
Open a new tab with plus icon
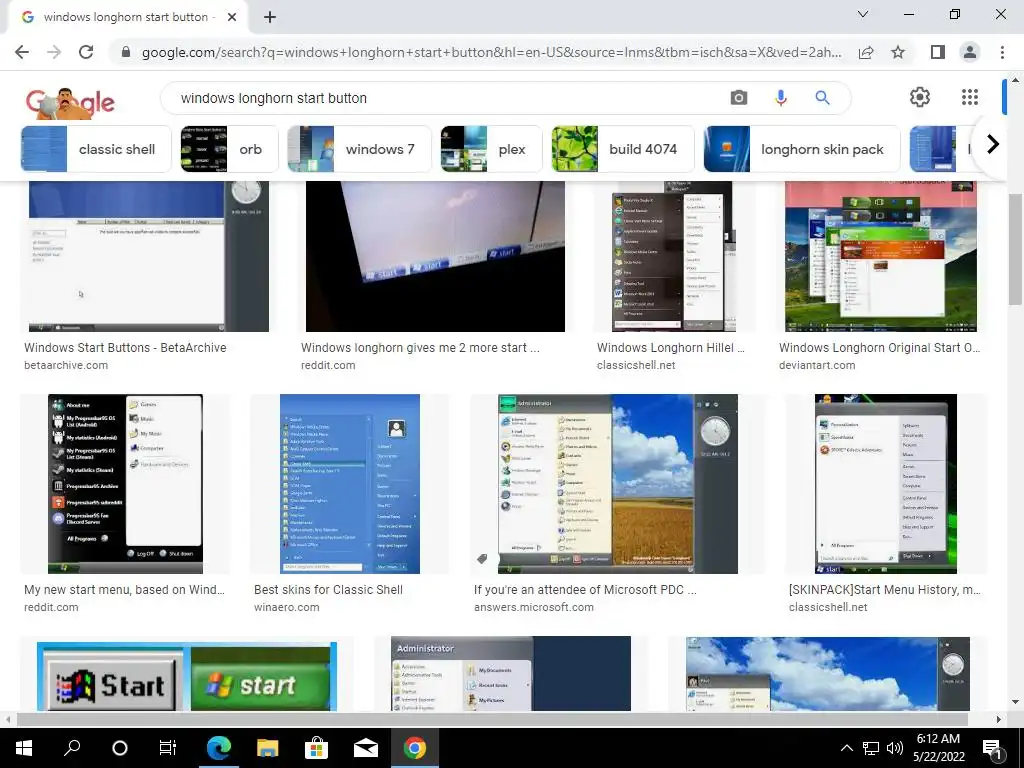270,17
